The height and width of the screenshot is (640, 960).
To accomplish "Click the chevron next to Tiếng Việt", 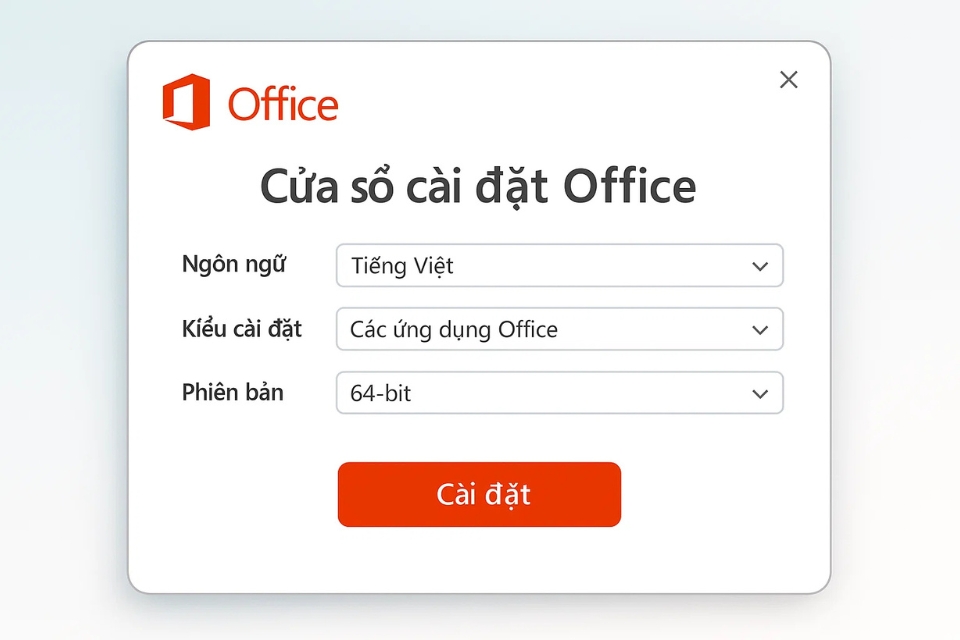I will click(760, 266).
